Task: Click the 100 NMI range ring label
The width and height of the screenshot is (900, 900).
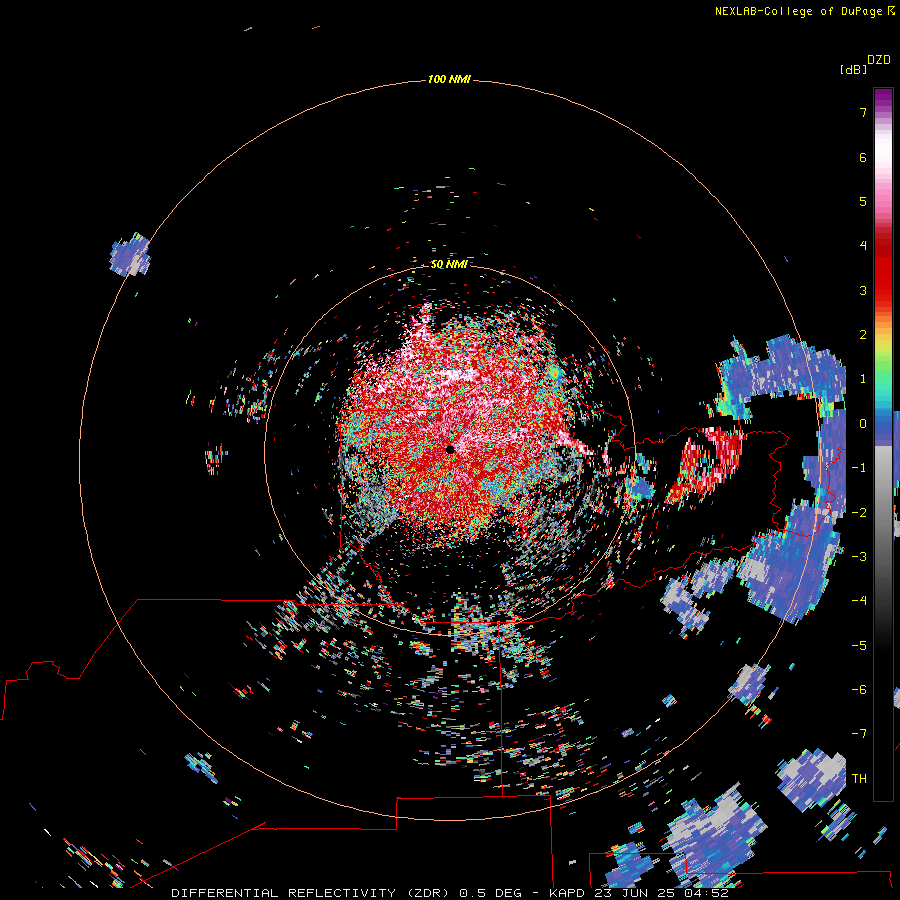Action: coord(449,79)
